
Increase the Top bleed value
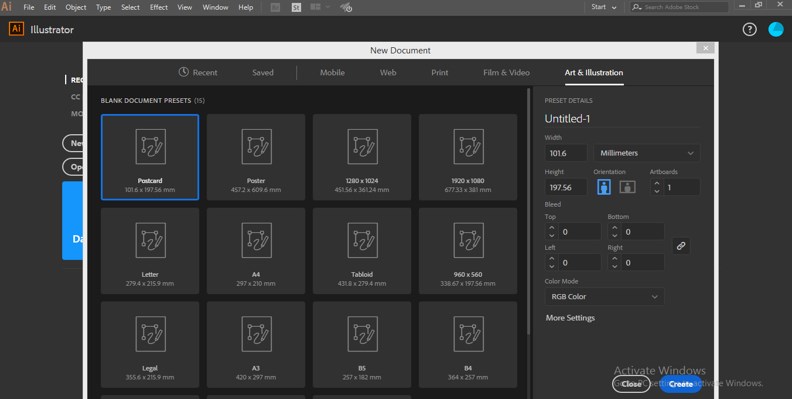click(552, 228)
